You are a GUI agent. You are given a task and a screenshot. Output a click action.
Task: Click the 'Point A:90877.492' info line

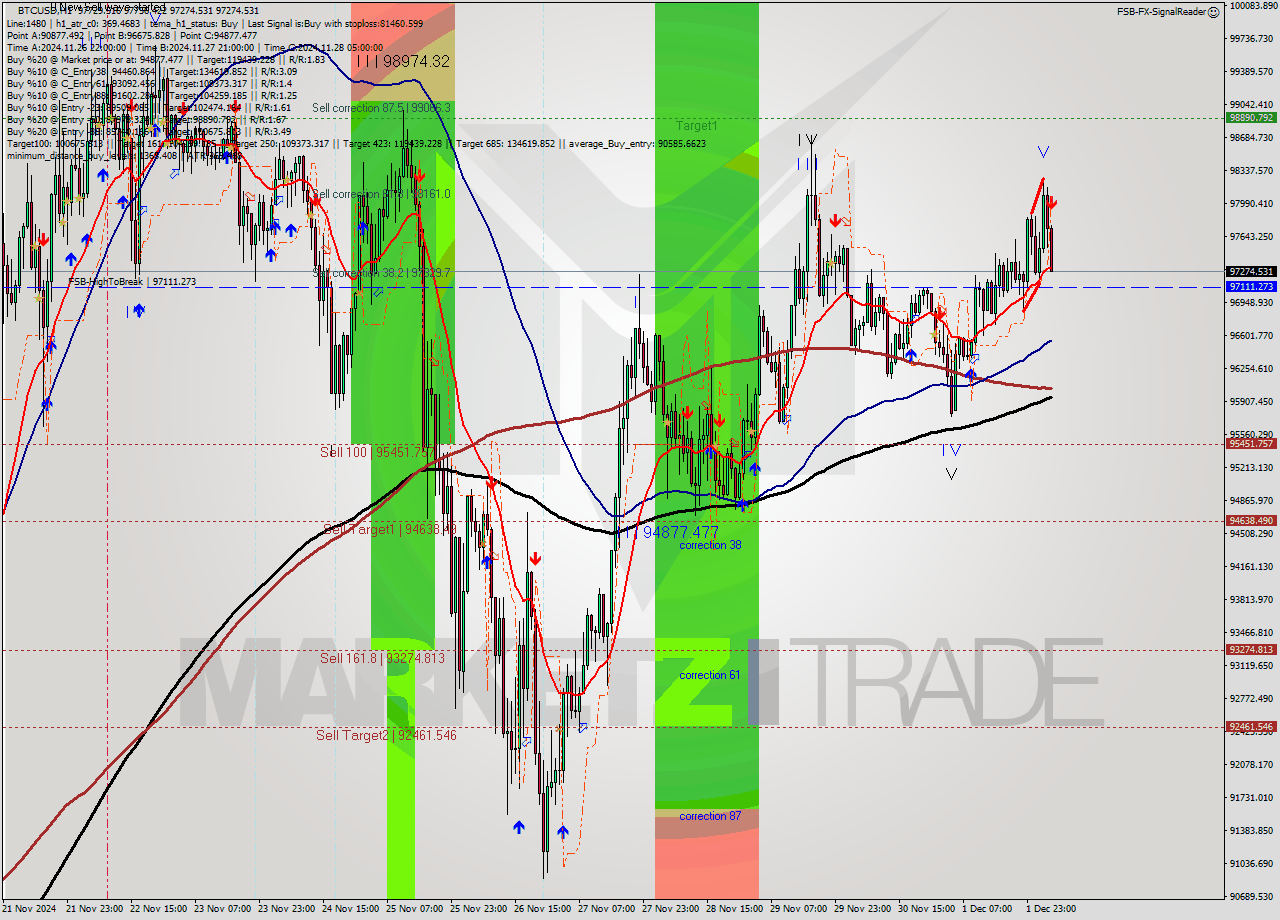132,35
